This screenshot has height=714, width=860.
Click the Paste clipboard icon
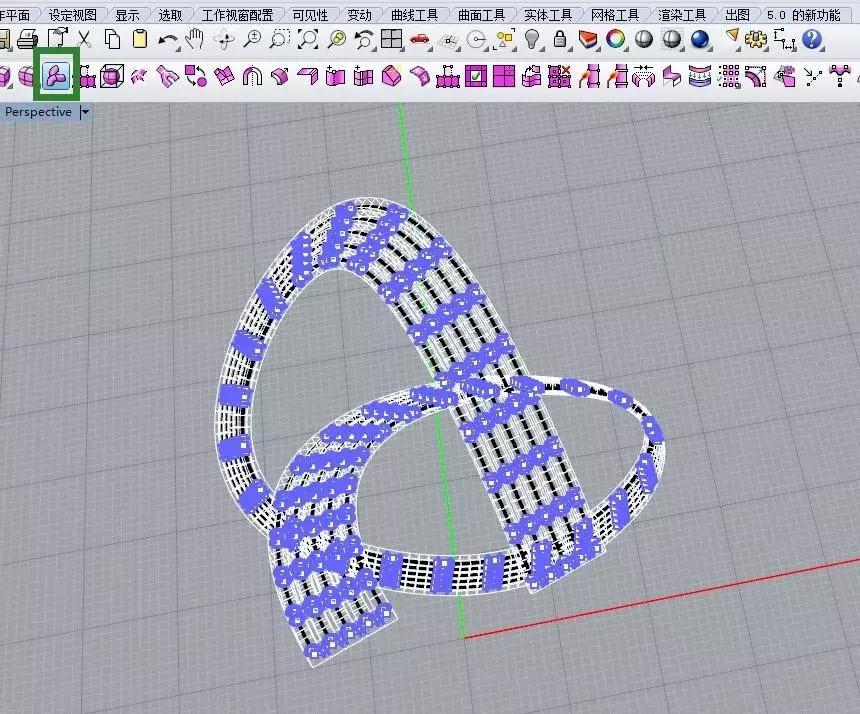pos(140,39)
